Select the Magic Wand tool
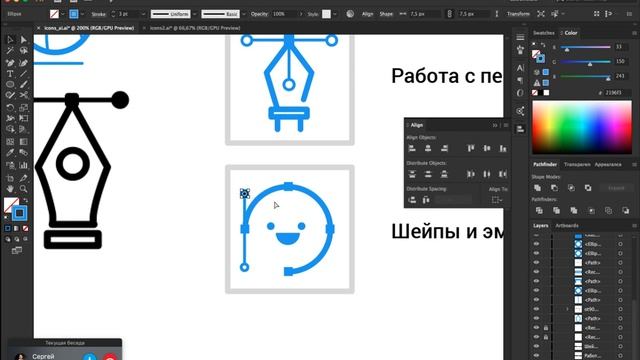The width and height of the screenshot is (640, 360). 10,51
